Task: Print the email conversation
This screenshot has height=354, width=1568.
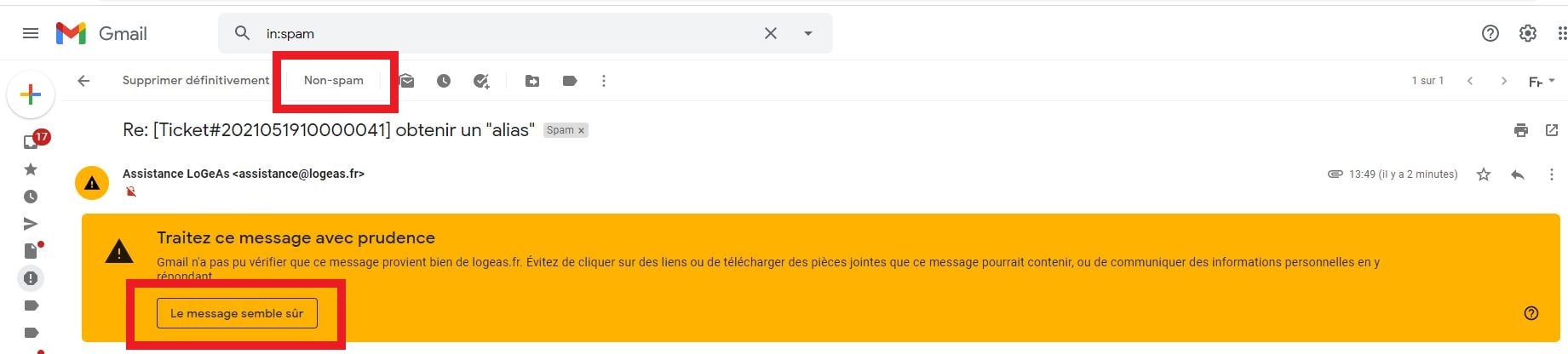Action: 1520,130
